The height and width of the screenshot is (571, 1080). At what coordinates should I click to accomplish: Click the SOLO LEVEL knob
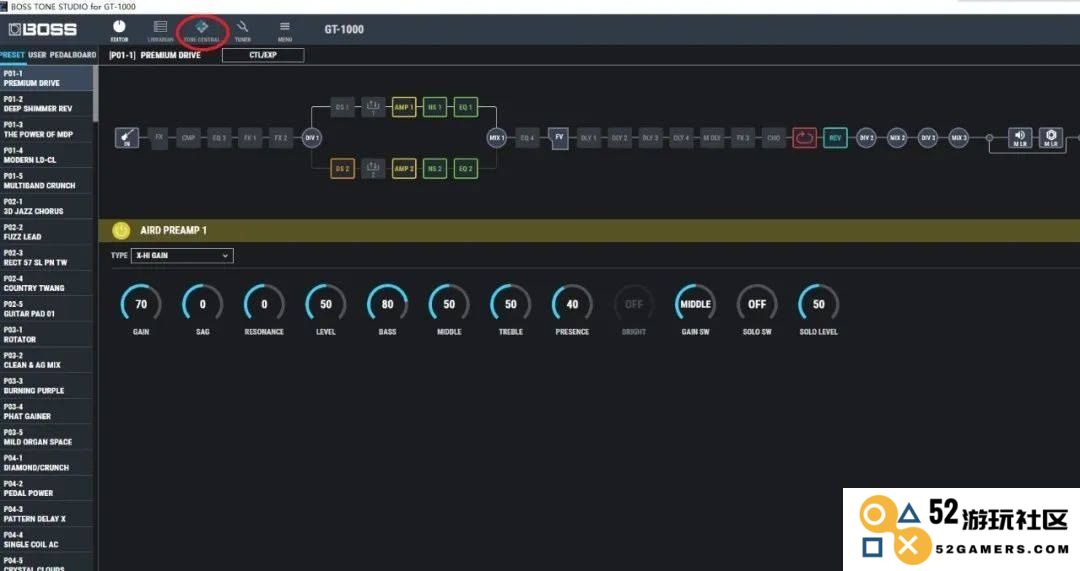(818, 304)
